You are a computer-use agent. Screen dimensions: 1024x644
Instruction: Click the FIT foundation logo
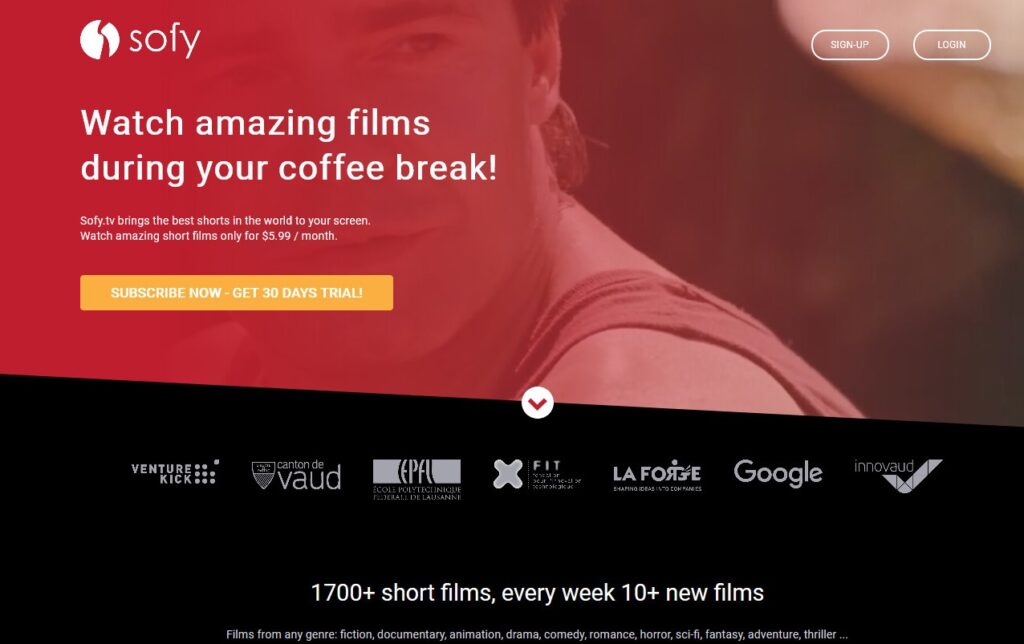coord(537,474)
